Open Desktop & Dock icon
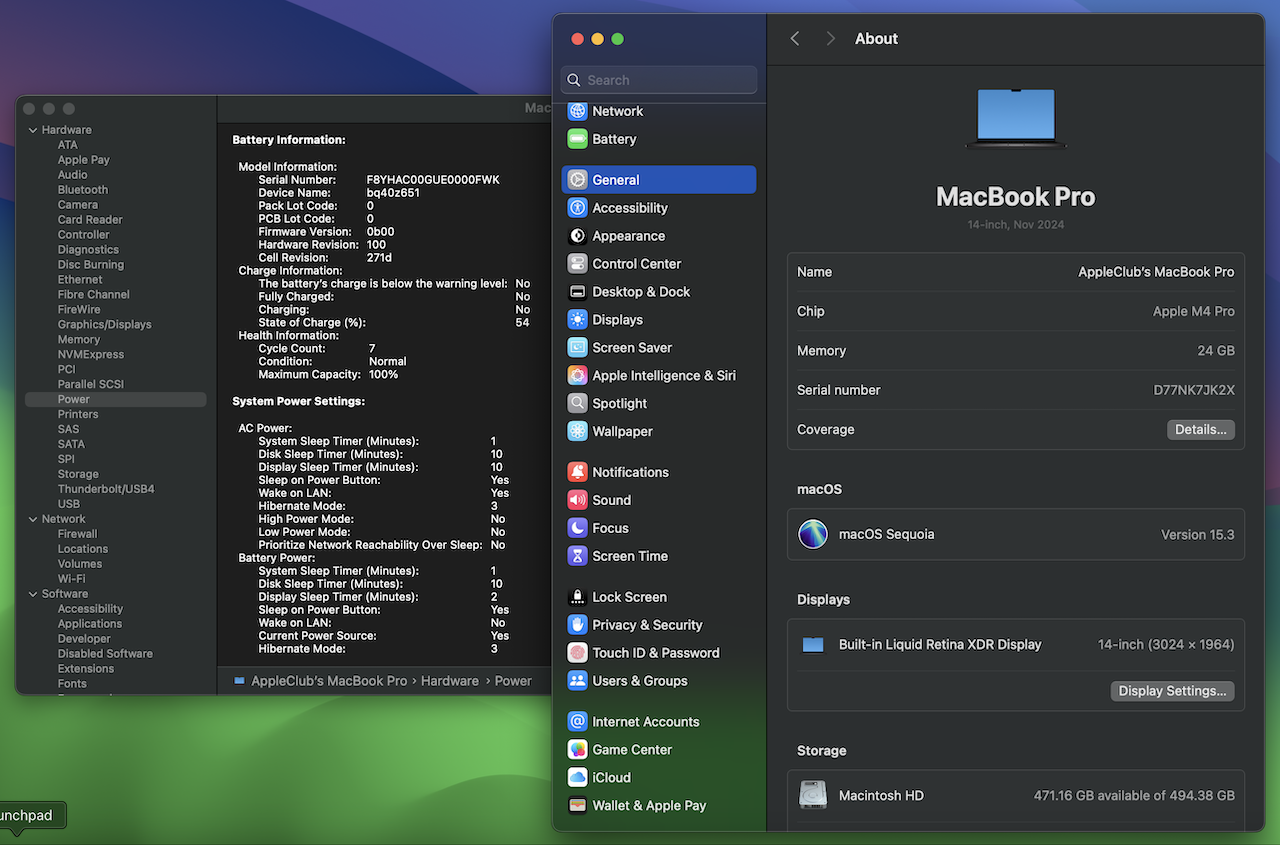Viewport: 1280px width, 845px height. pyautogui.click(x=577, y=292)
